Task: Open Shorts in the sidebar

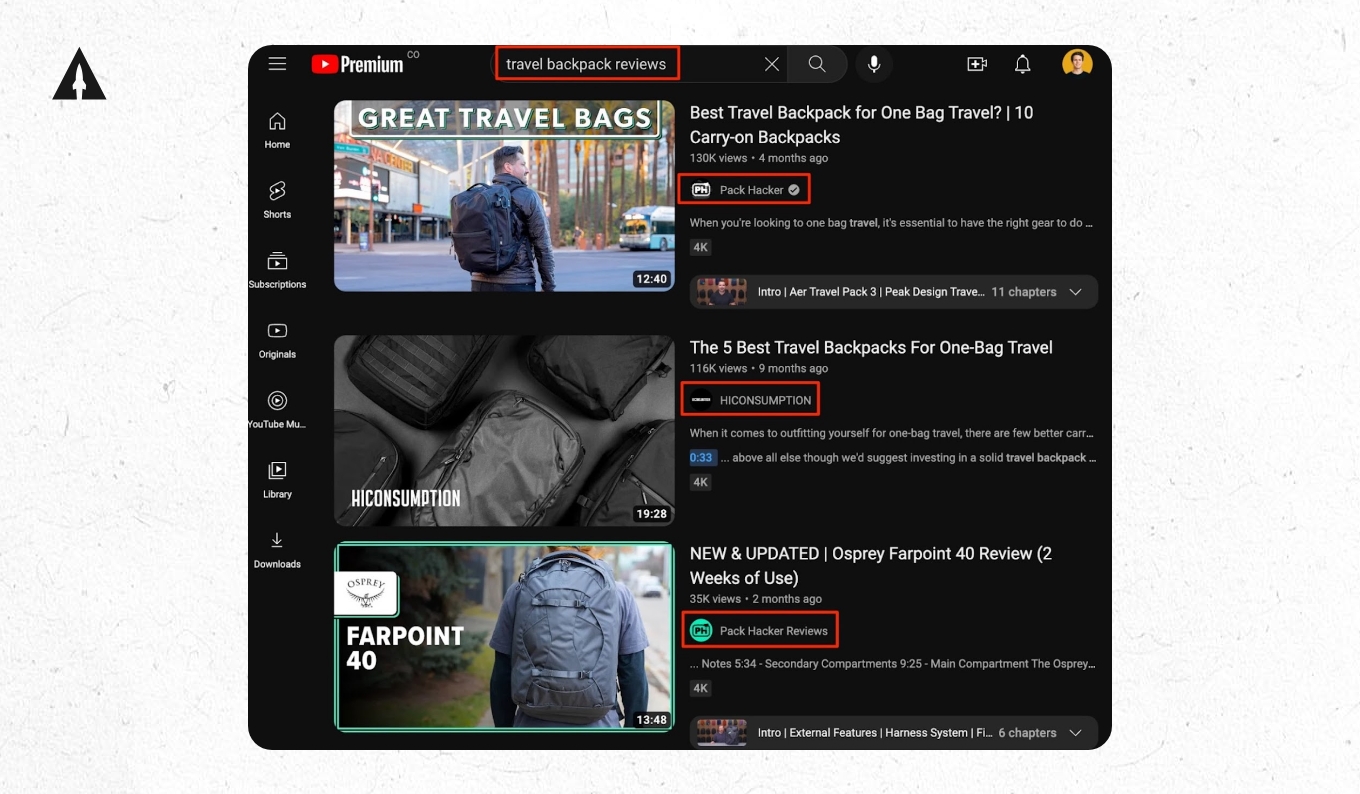Action: pyautogui.click(x=277, y=200)
